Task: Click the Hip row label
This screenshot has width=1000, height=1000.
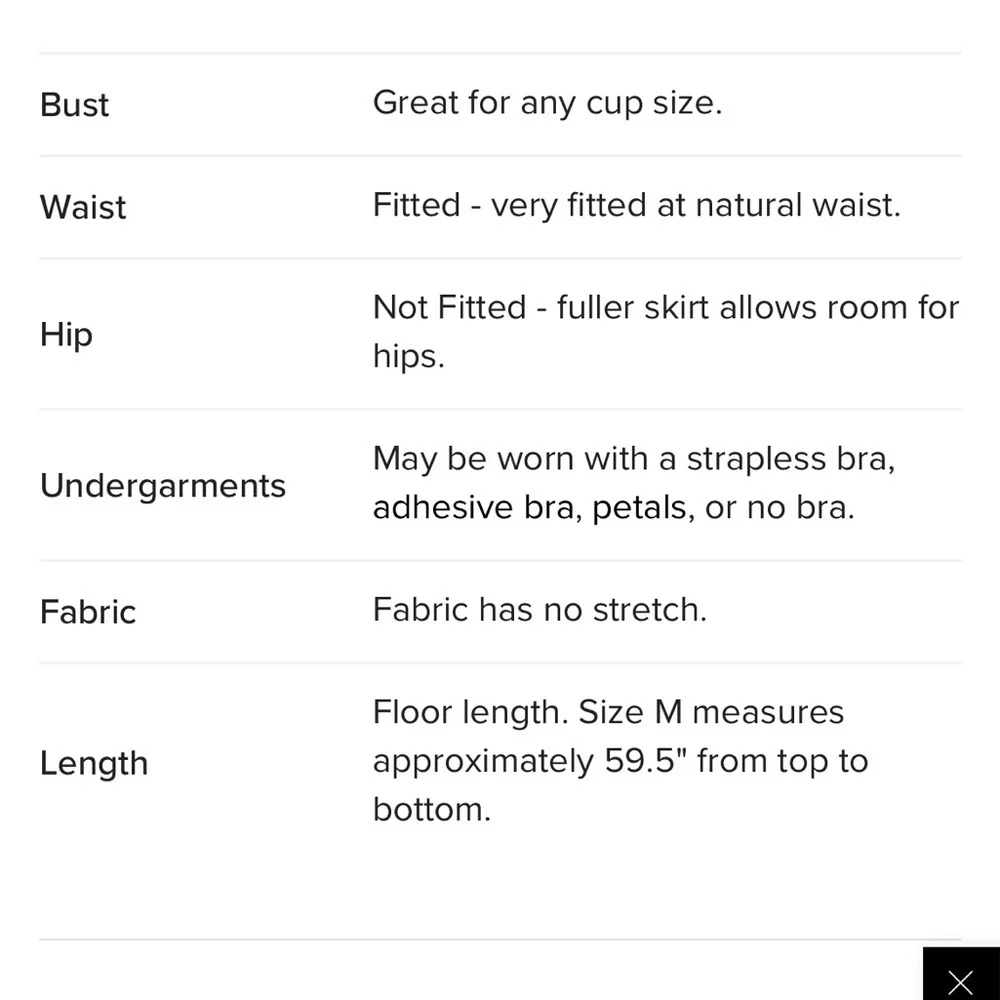Action: coord(66,334)
